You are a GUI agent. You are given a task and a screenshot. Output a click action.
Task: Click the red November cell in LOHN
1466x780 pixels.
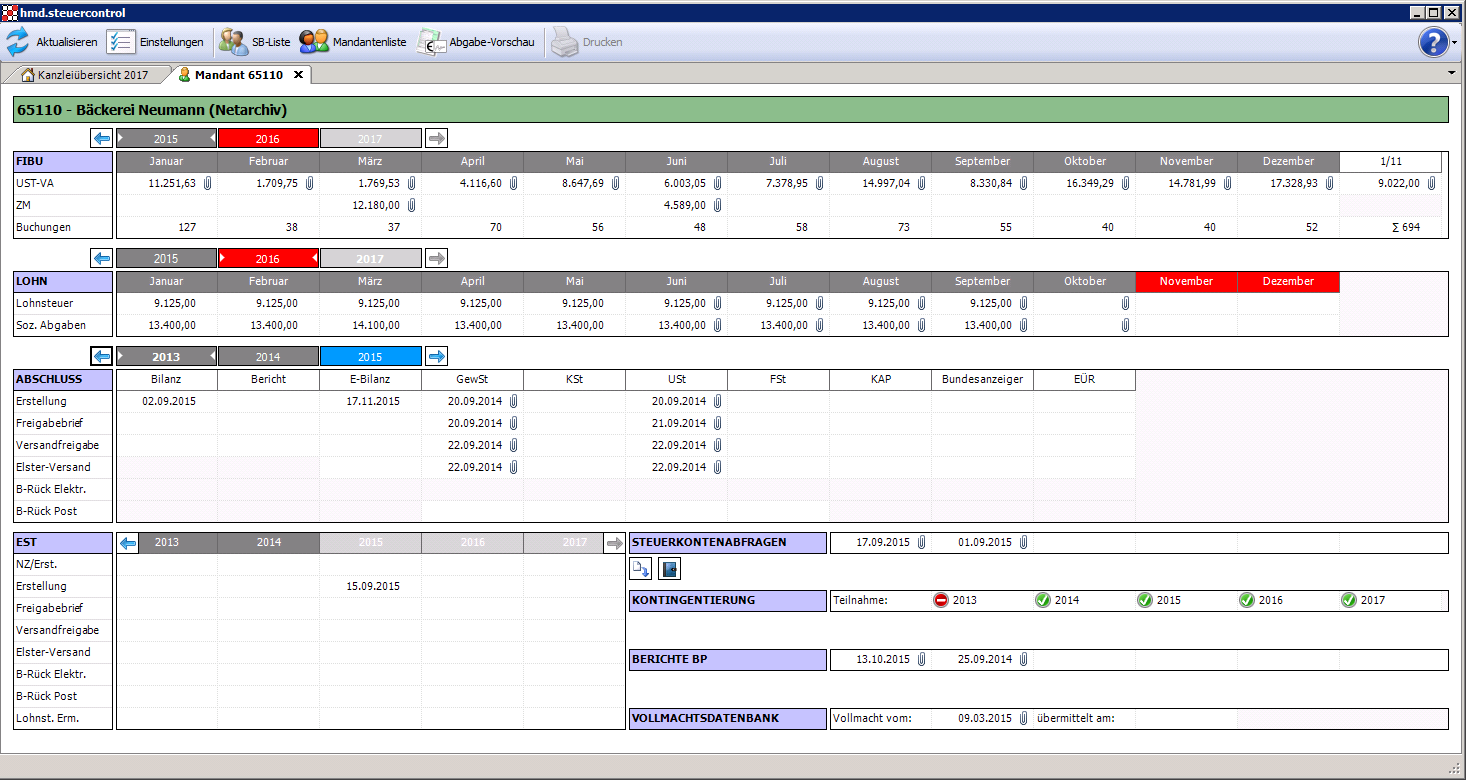1186,282
